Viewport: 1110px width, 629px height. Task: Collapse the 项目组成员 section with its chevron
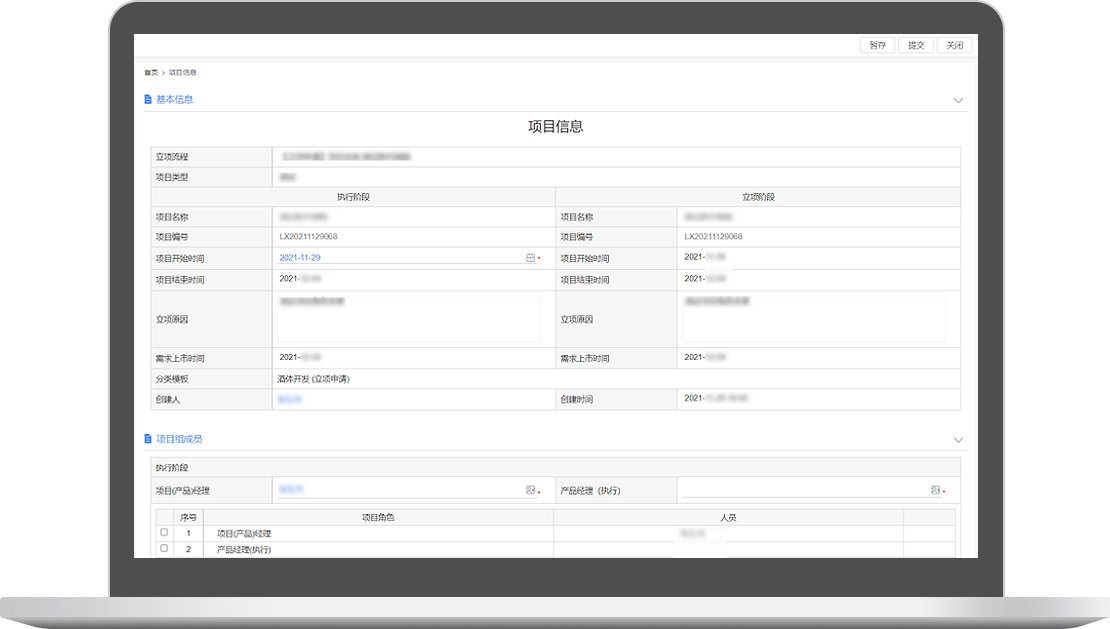[x=958, y=440]
